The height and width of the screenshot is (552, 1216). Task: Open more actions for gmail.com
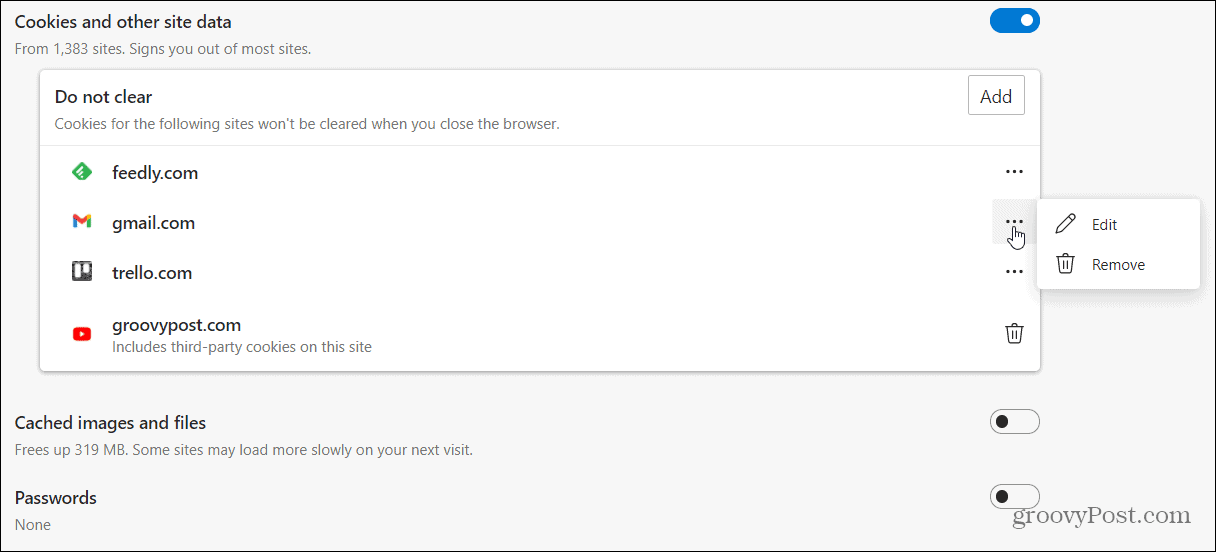pyautogui.click(x=1014, y=222)
